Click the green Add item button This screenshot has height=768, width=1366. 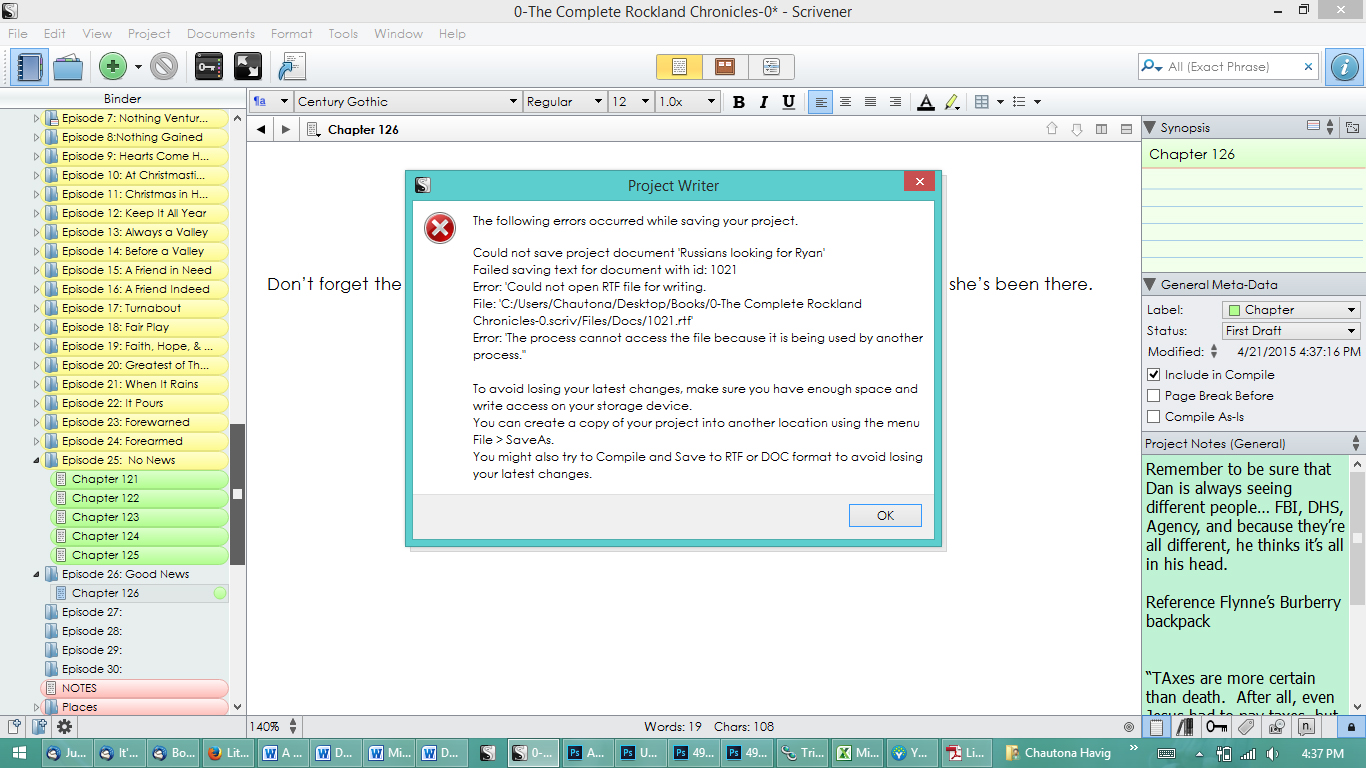pos(113,67)
